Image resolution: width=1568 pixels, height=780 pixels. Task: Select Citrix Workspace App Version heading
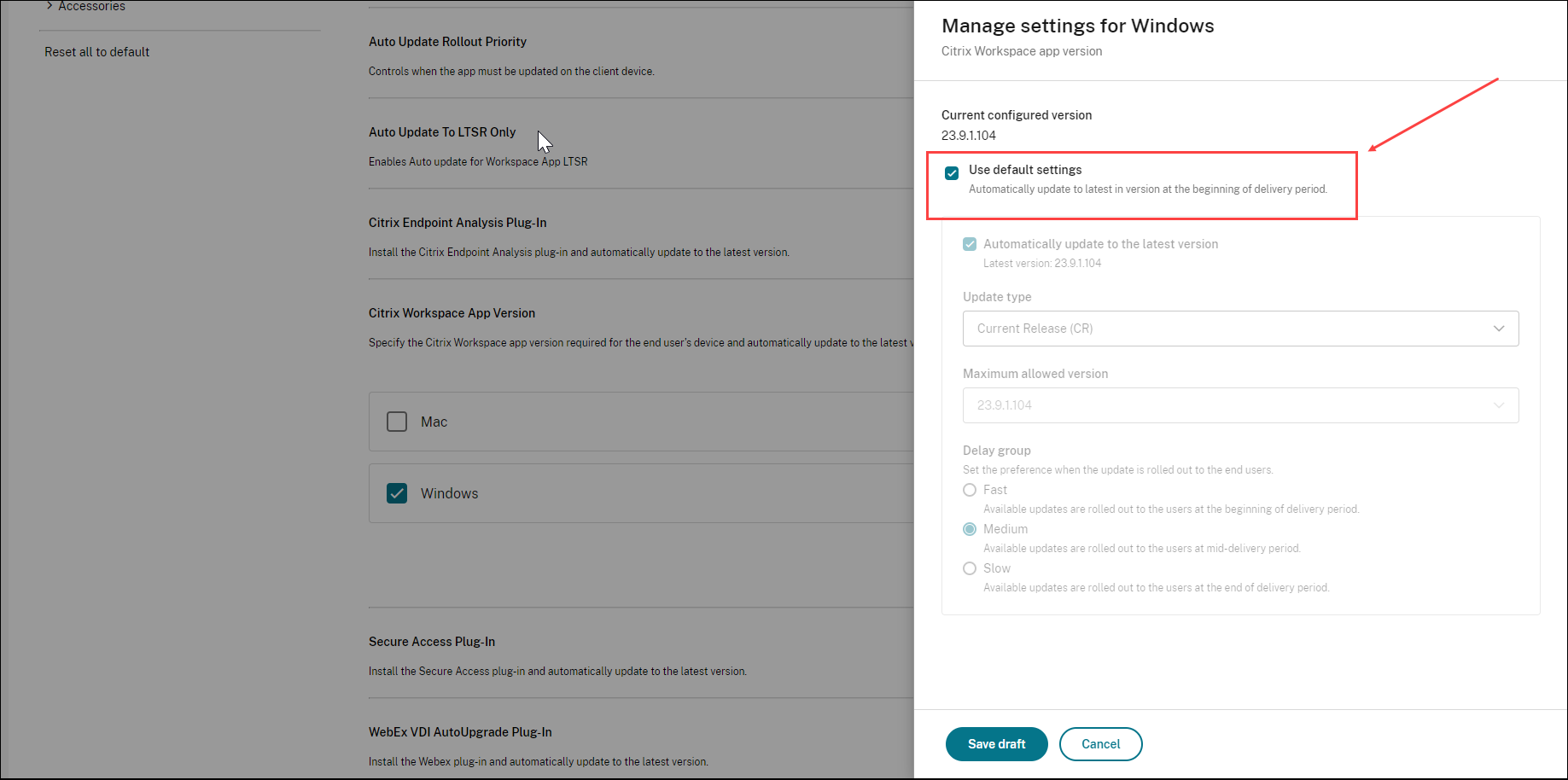(452, 313)
